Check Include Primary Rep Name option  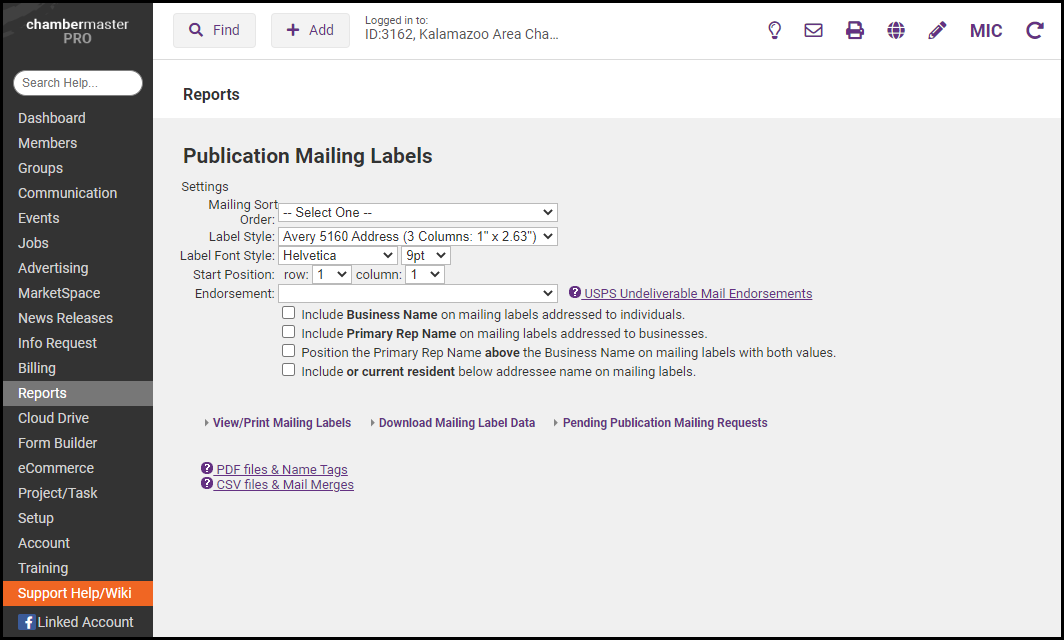coord(289,332)
